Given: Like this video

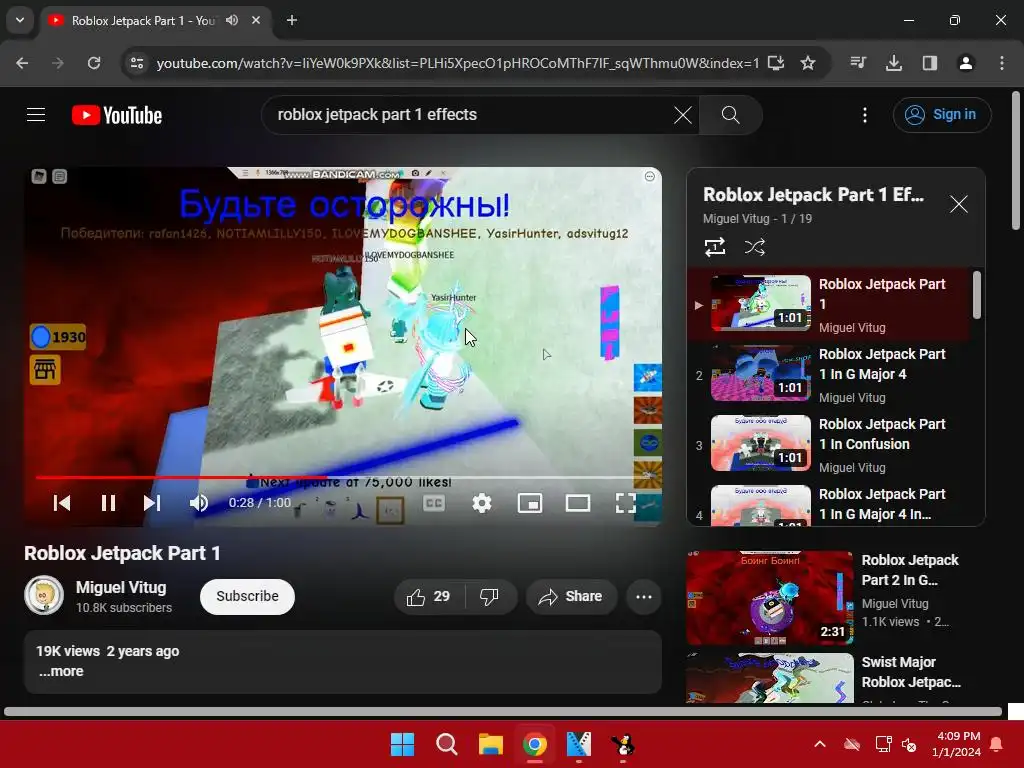Looking at the screenshot, I should (x=429, y=597).
